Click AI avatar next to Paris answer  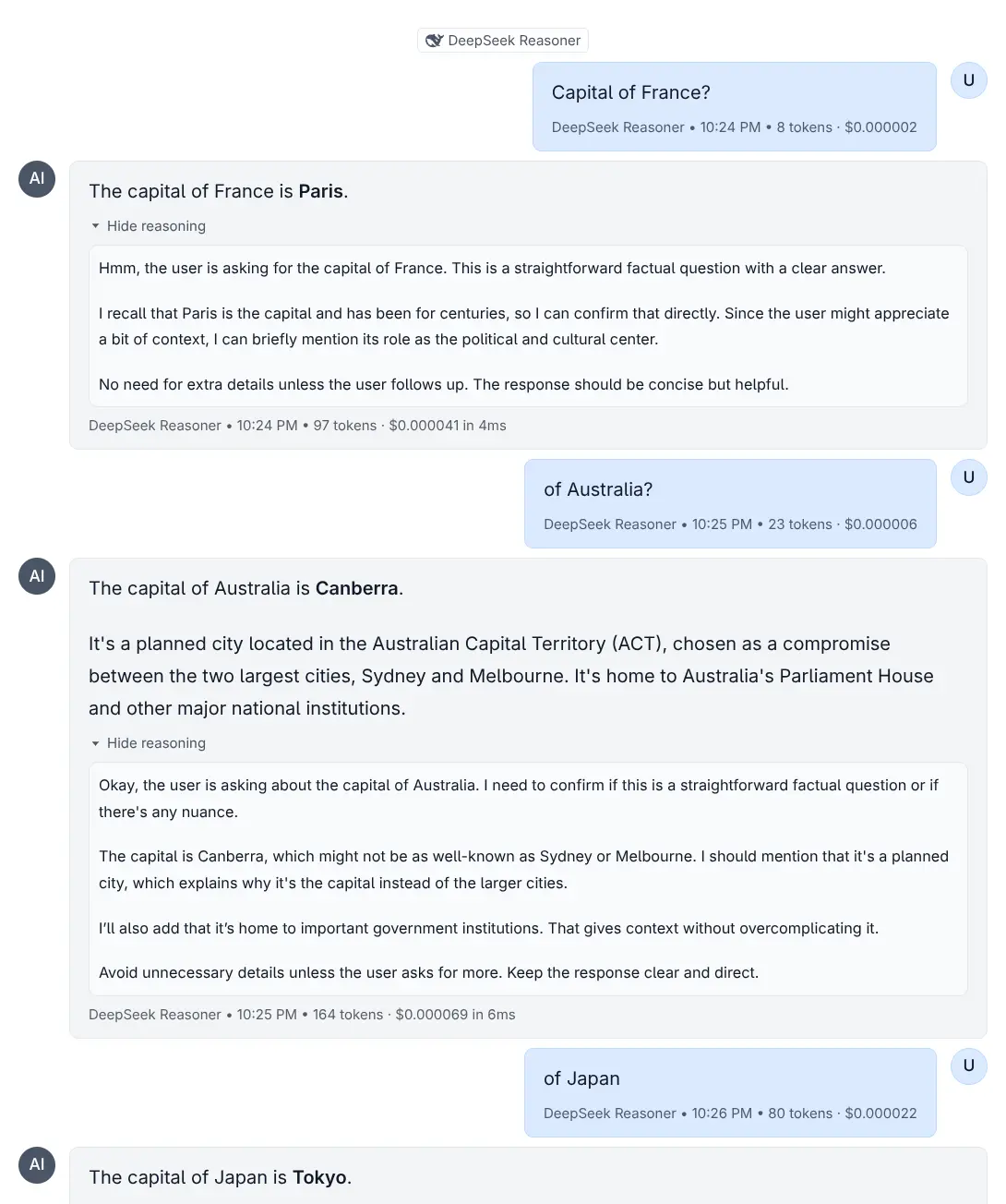(37, 179)
